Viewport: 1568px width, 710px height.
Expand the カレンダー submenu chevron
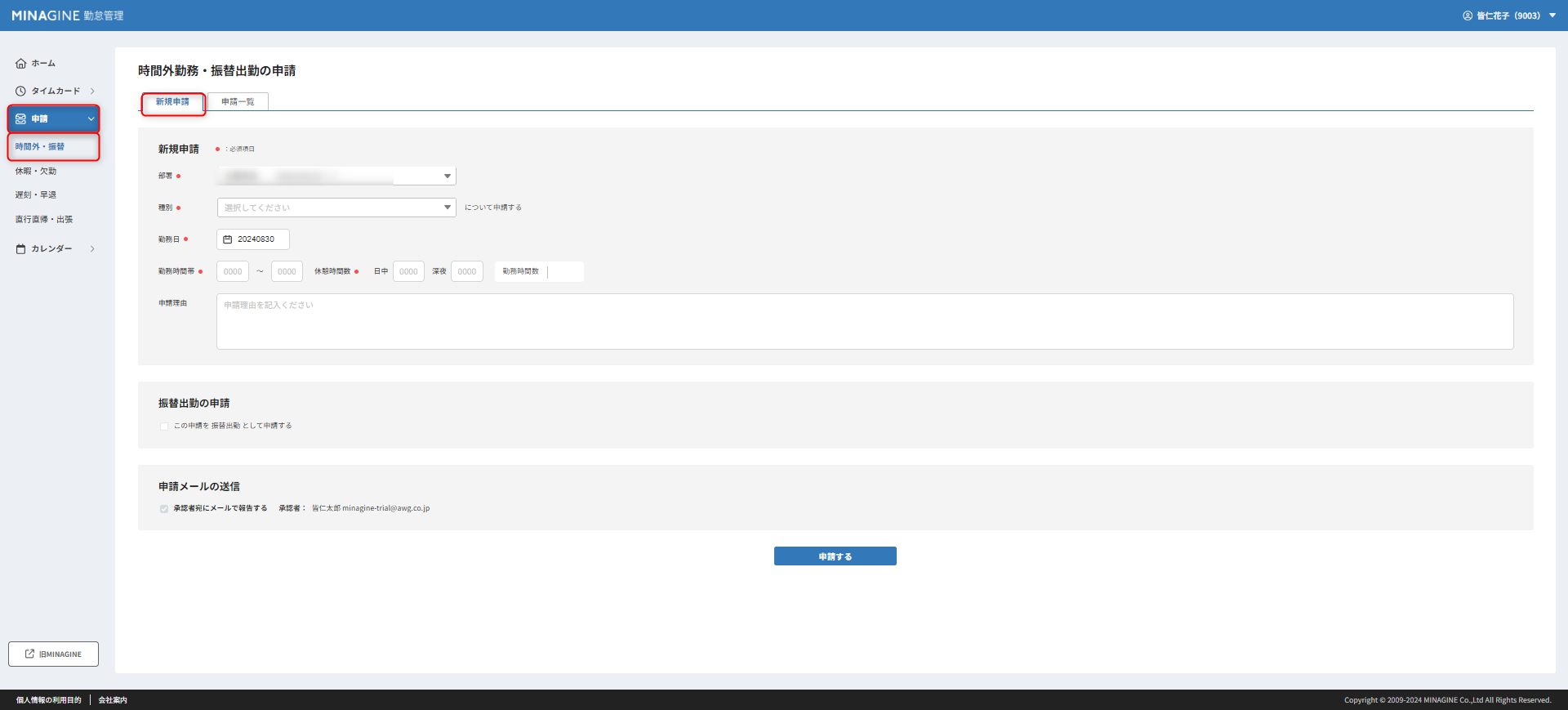(92, 249)
